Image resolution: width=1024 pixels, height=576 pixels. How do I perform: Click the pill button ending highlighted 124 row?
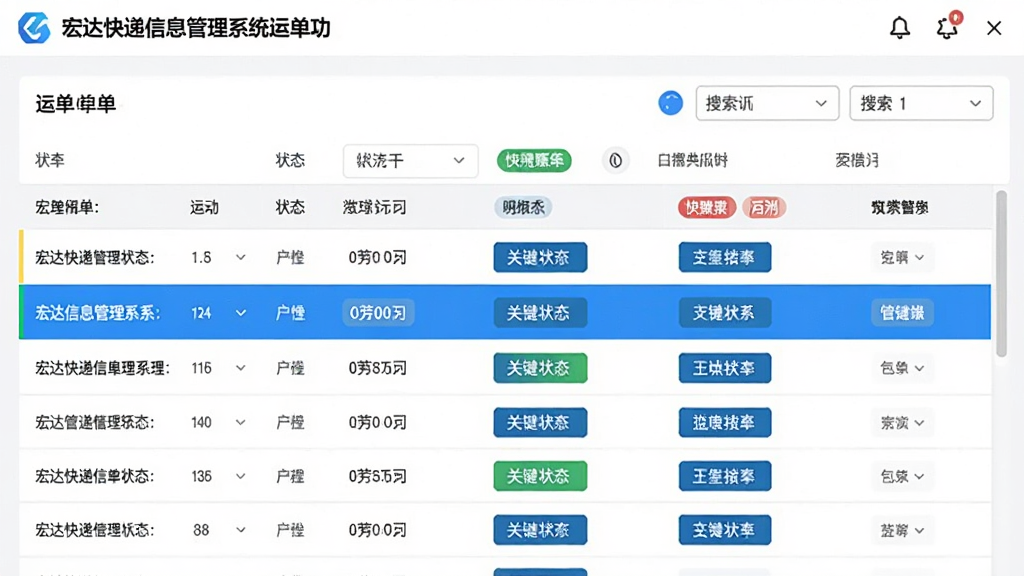tap(902, 313)
